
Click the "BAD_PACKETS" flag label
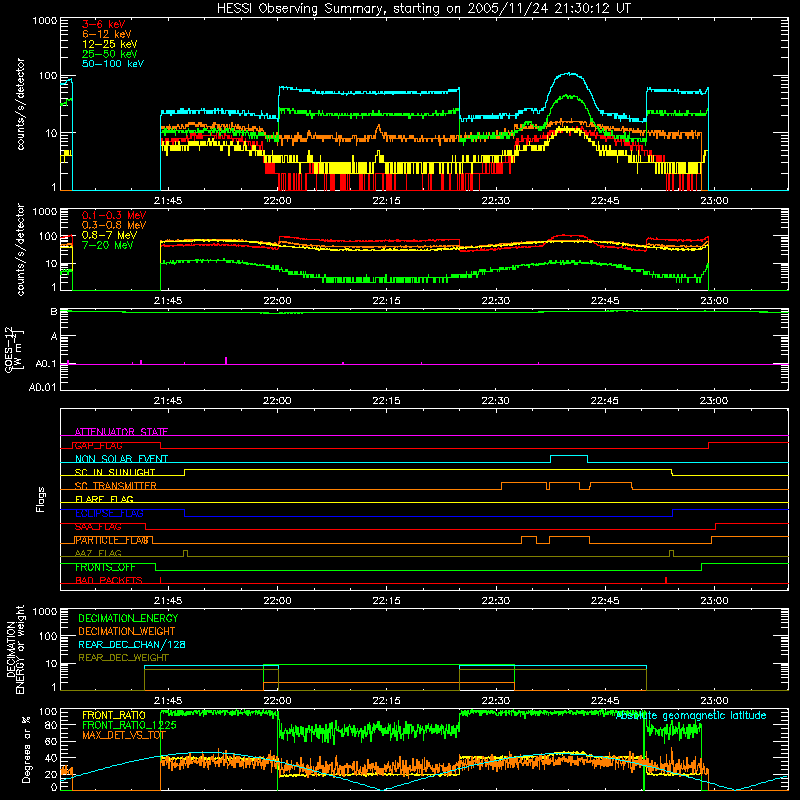(x=109, y=581)
